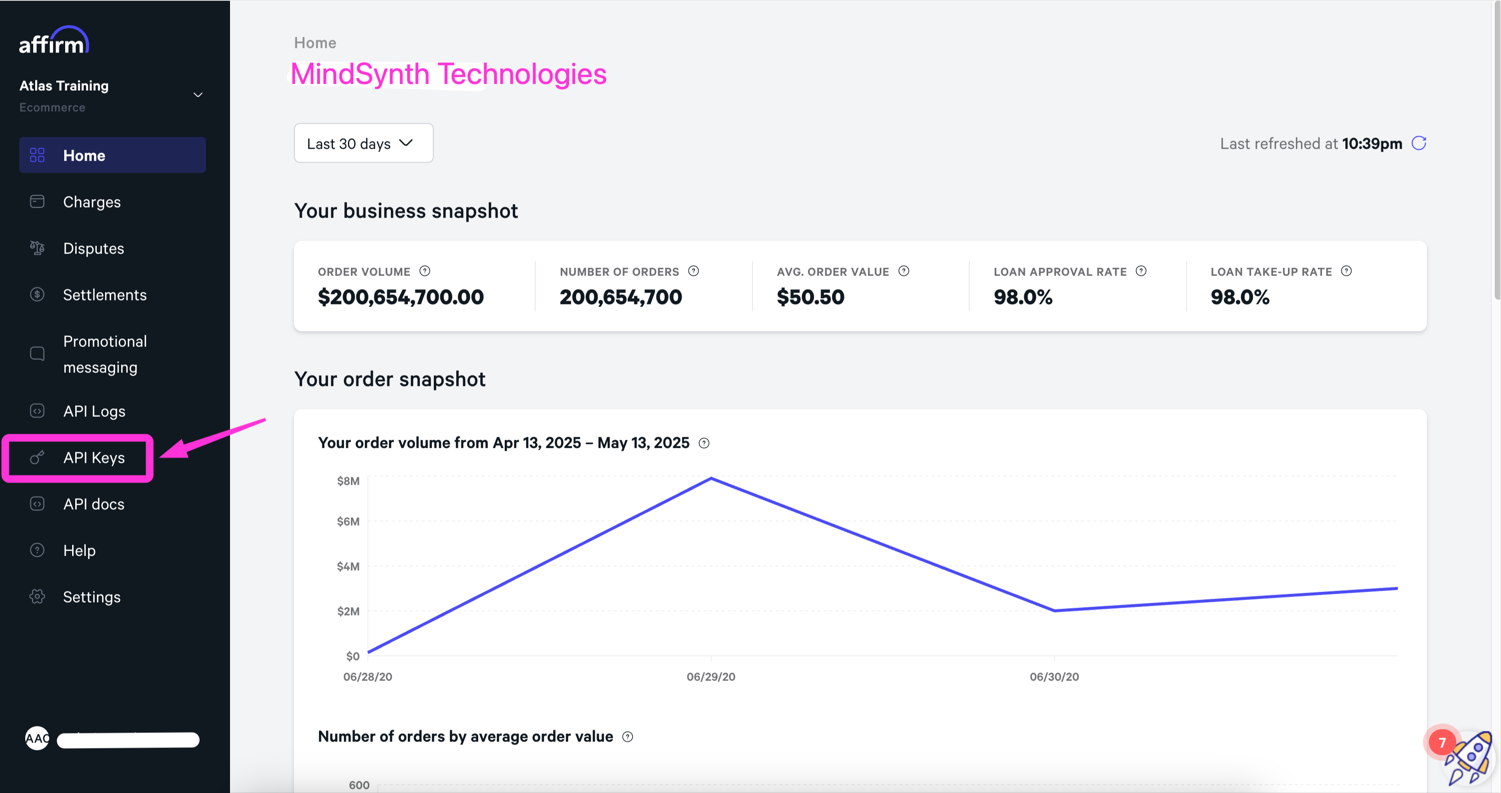Click the Last refreshed at 10:39pm text
The width and height of the screenshot is (1501, 793).
point(1311,144)
